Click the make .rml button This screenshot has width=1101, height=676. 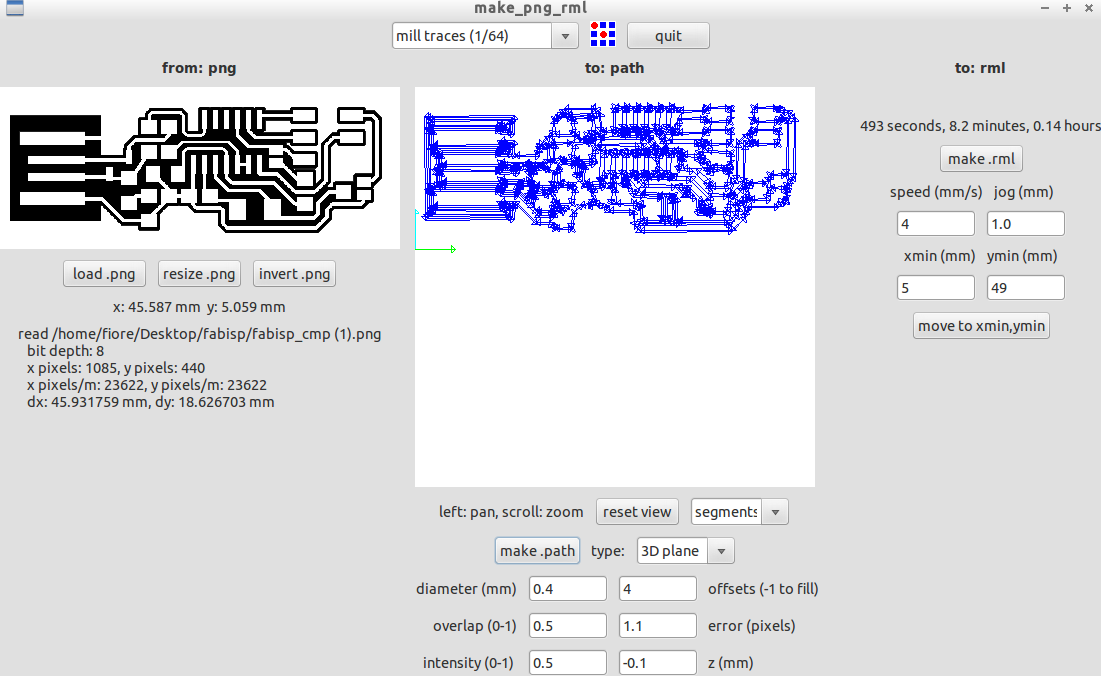click(981, 159)
